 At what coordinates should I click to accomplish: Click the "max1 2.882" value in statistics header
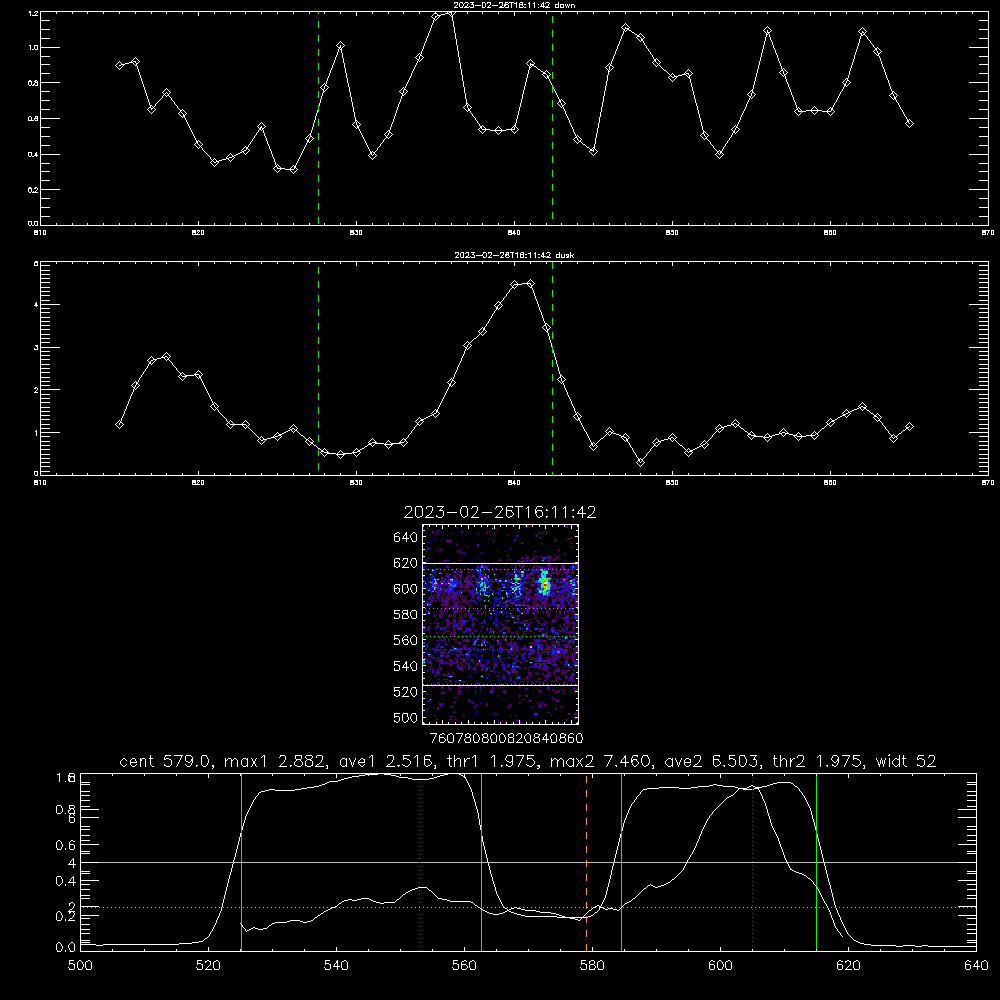[x=274, y=761]
